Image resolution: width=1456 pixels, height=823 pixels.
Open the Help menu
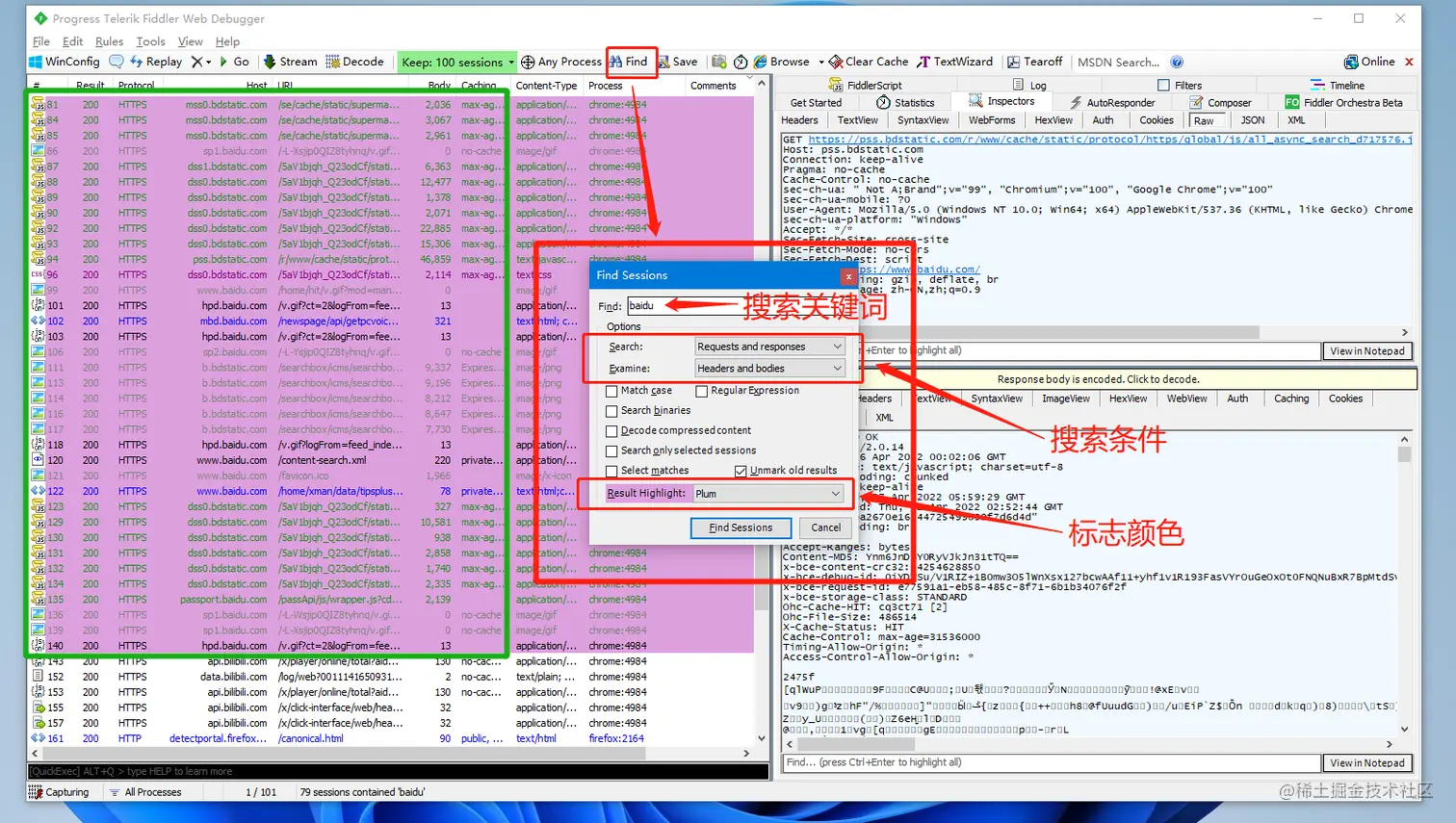point(227,41)
